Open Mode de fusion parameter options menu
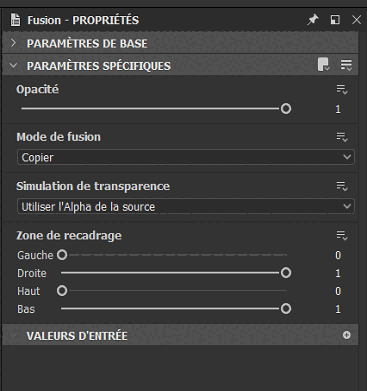Image resolution: width=367 pixels, height=391 pixels. pyautogui.click(x=342, y=137)
